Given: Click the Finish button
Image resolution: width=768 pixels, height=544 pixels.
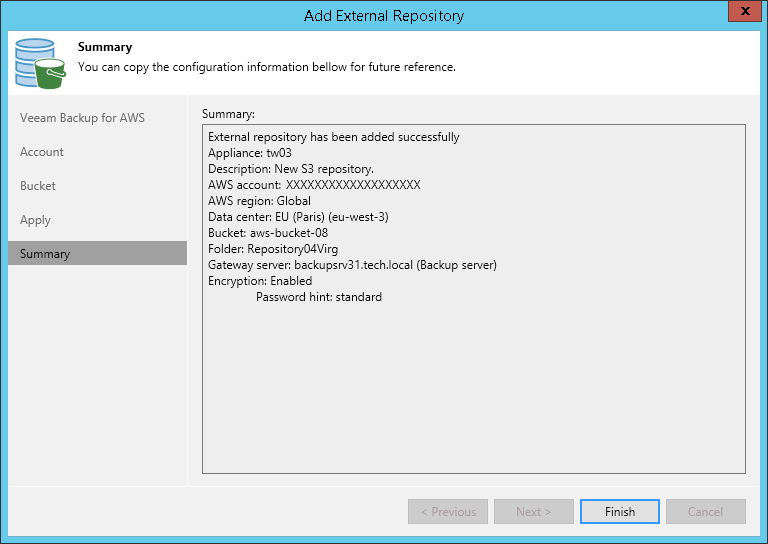Looking at the screenshot, I should [x=620, y=511].
